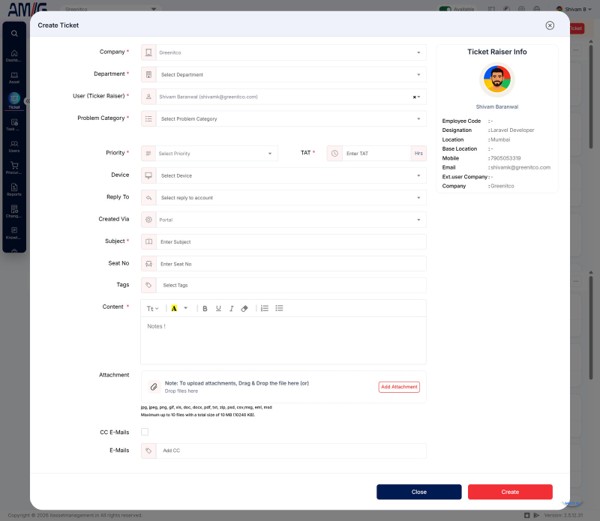This screenshot has width=600, height=521.
Task: Click the Company field building icon
Action: (x=148, y=52)
